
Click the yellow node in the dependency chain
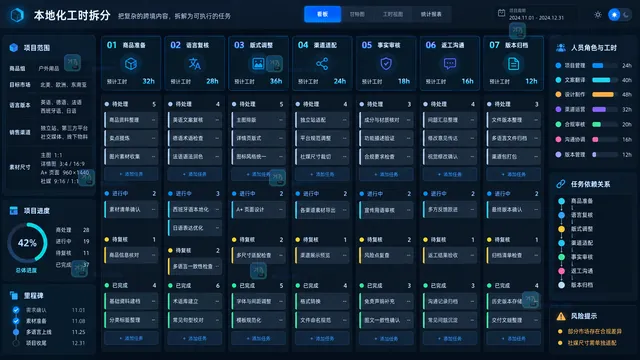pos(562,229)
